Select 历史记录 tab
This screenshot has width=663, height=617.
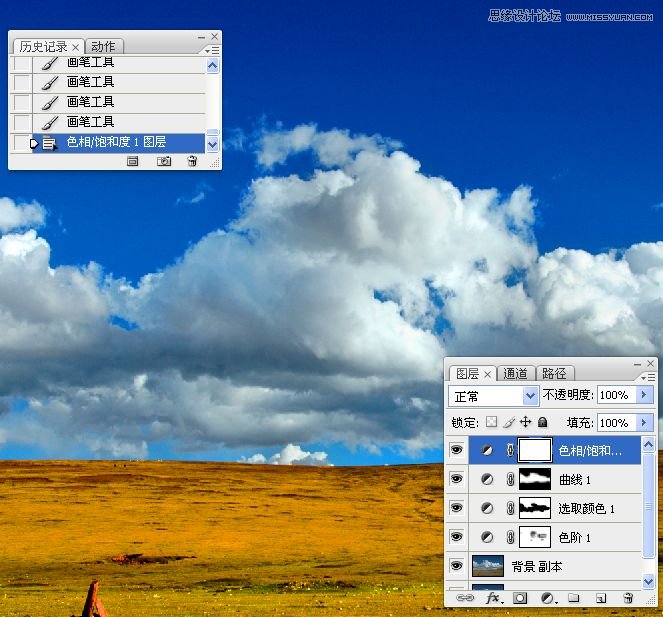coord(44,47)
